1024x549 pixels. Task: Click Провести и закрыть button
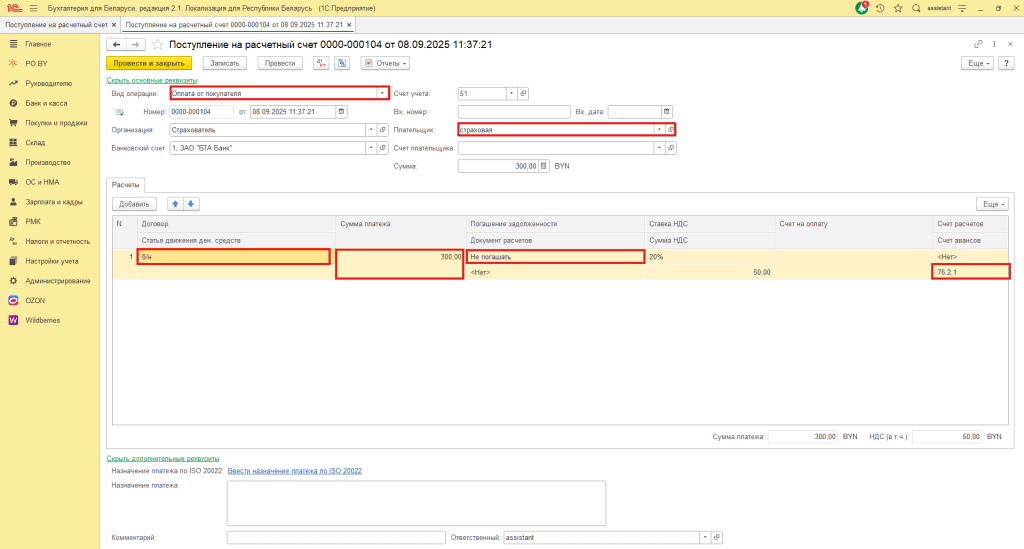pos(149,63)
